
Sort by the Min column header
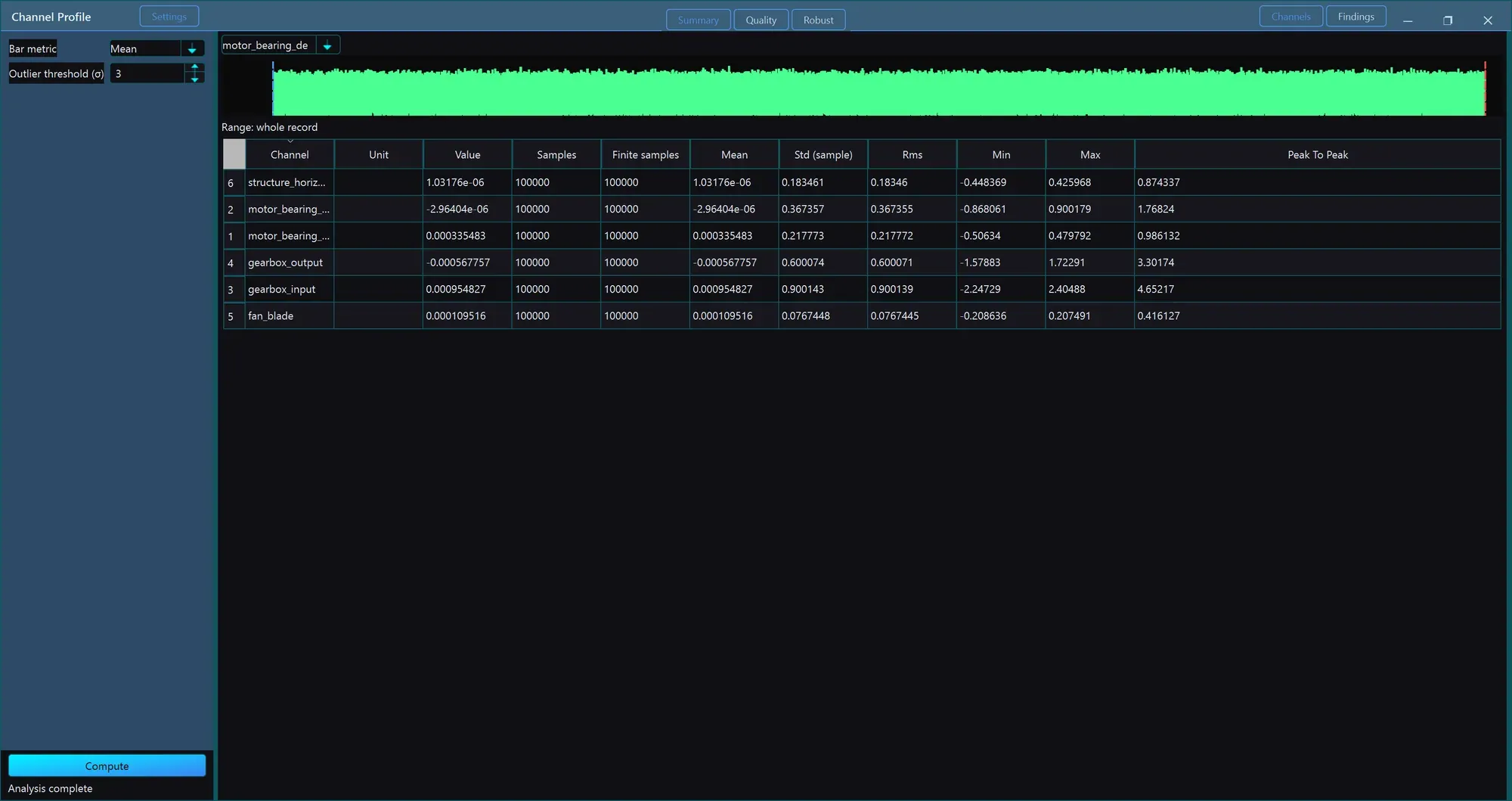tap(1002, 154)
